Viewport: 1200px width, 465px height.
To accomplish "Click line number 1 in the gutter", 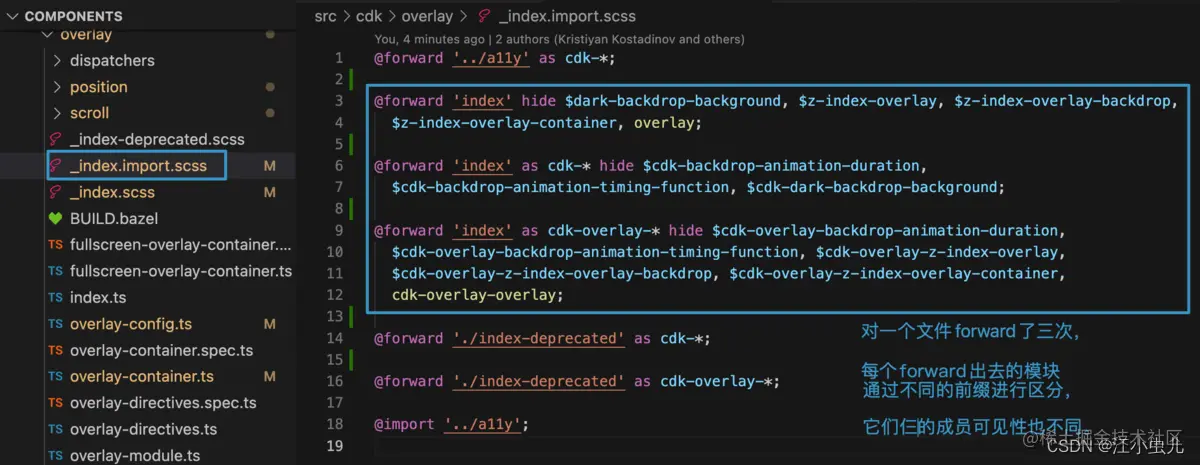I will (x=339, y=58).
